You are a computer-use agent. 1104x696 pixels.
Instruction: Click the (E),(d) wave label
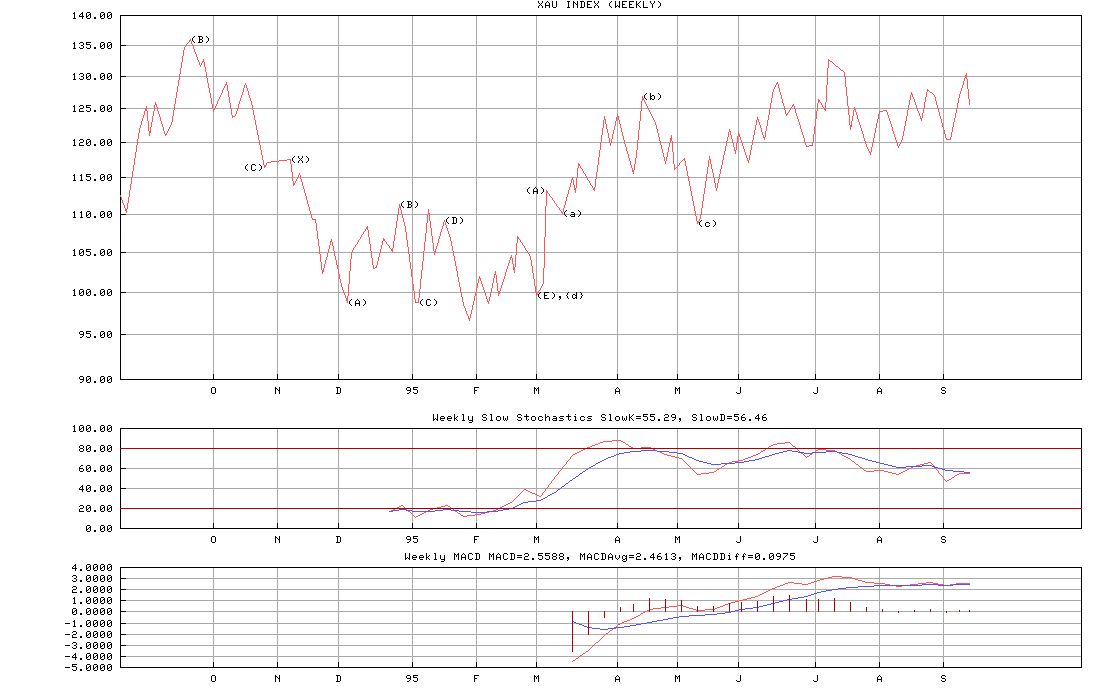[x=560, y=295]
